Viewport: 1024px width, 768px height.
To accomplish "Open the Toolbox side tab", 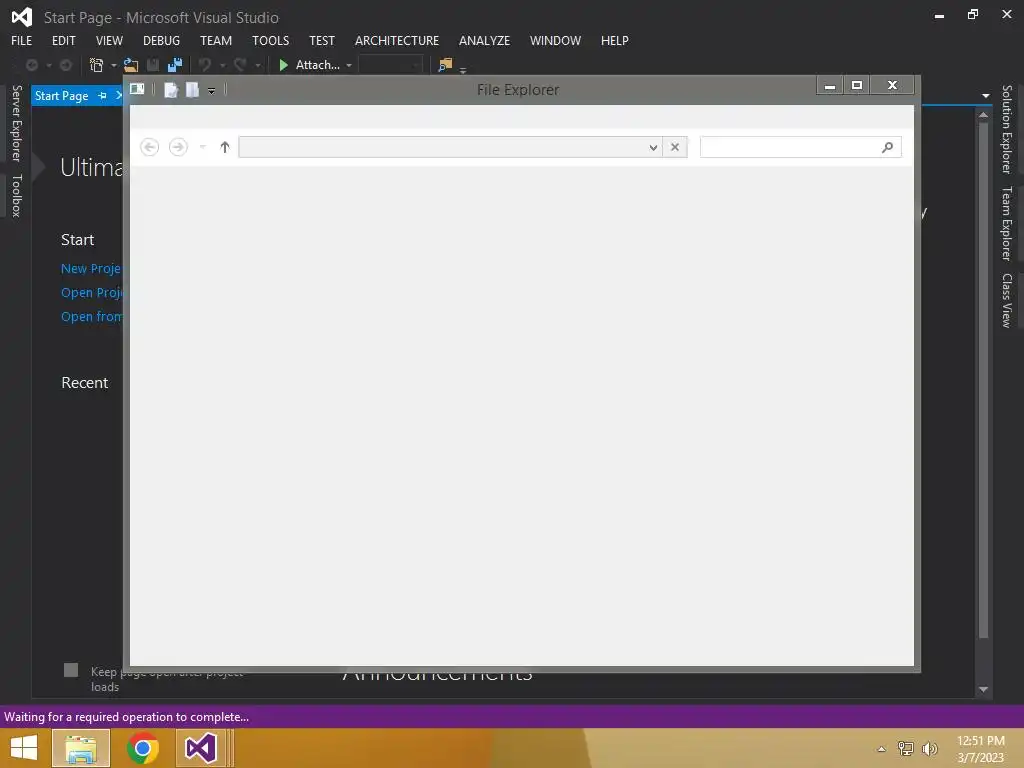I will click(x=16, y=195).
